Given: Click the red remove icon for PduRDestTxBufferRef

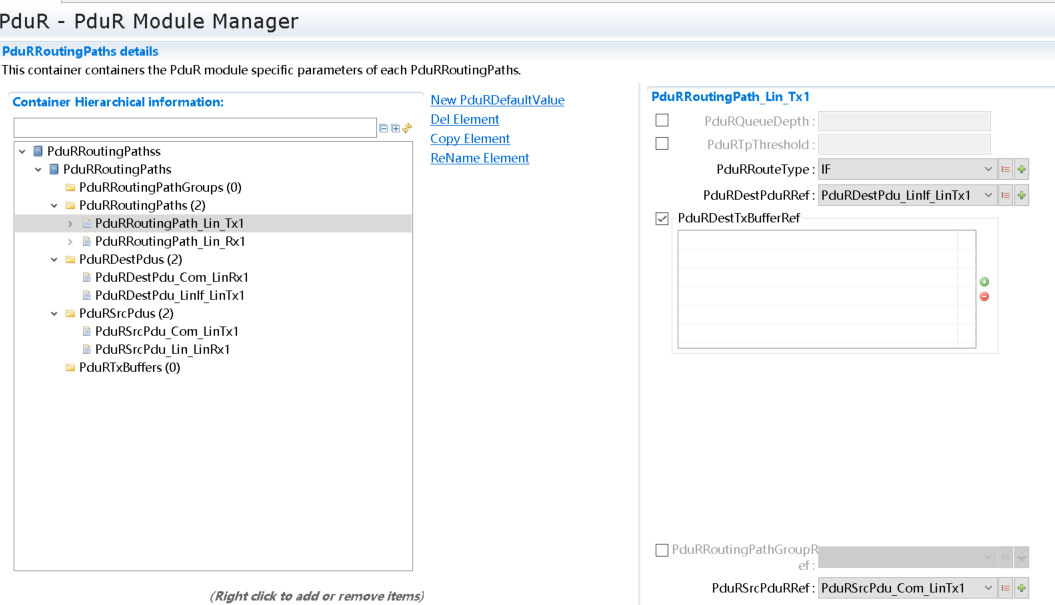Looking at the screenshot, I should (x=984, y=297).
